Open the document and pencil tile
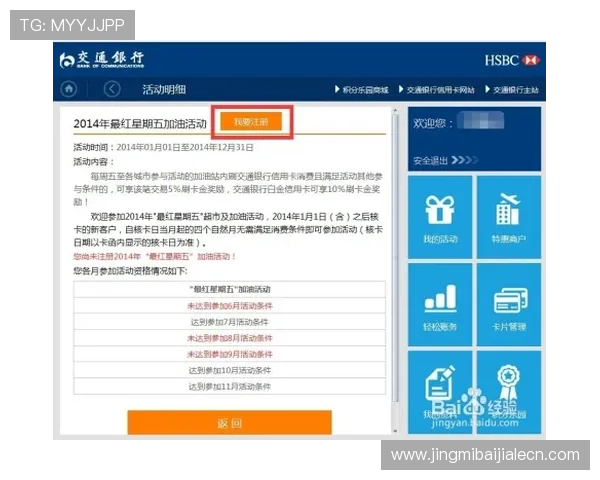 tap(440, 392)
